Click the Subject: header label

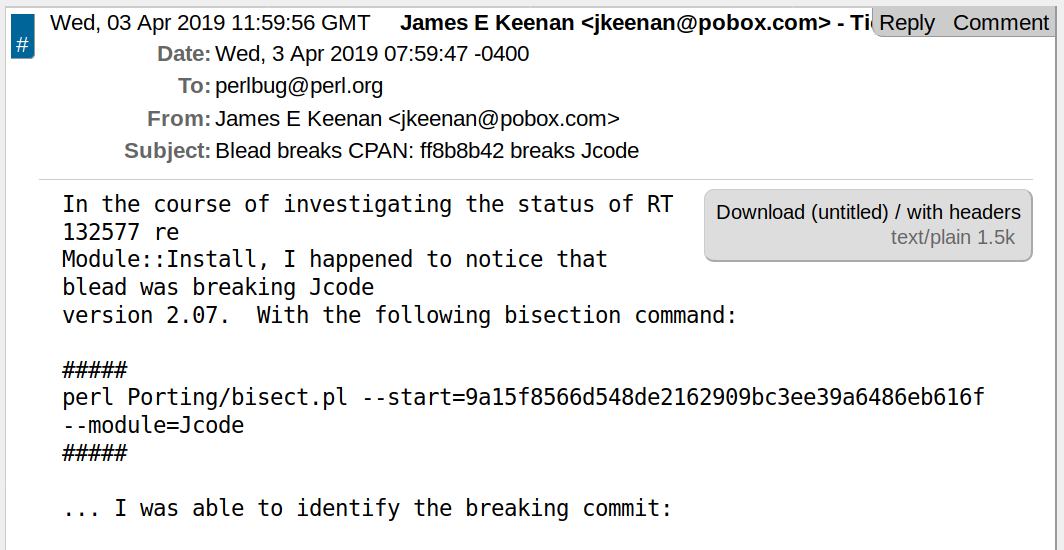(x=167, y=151)
